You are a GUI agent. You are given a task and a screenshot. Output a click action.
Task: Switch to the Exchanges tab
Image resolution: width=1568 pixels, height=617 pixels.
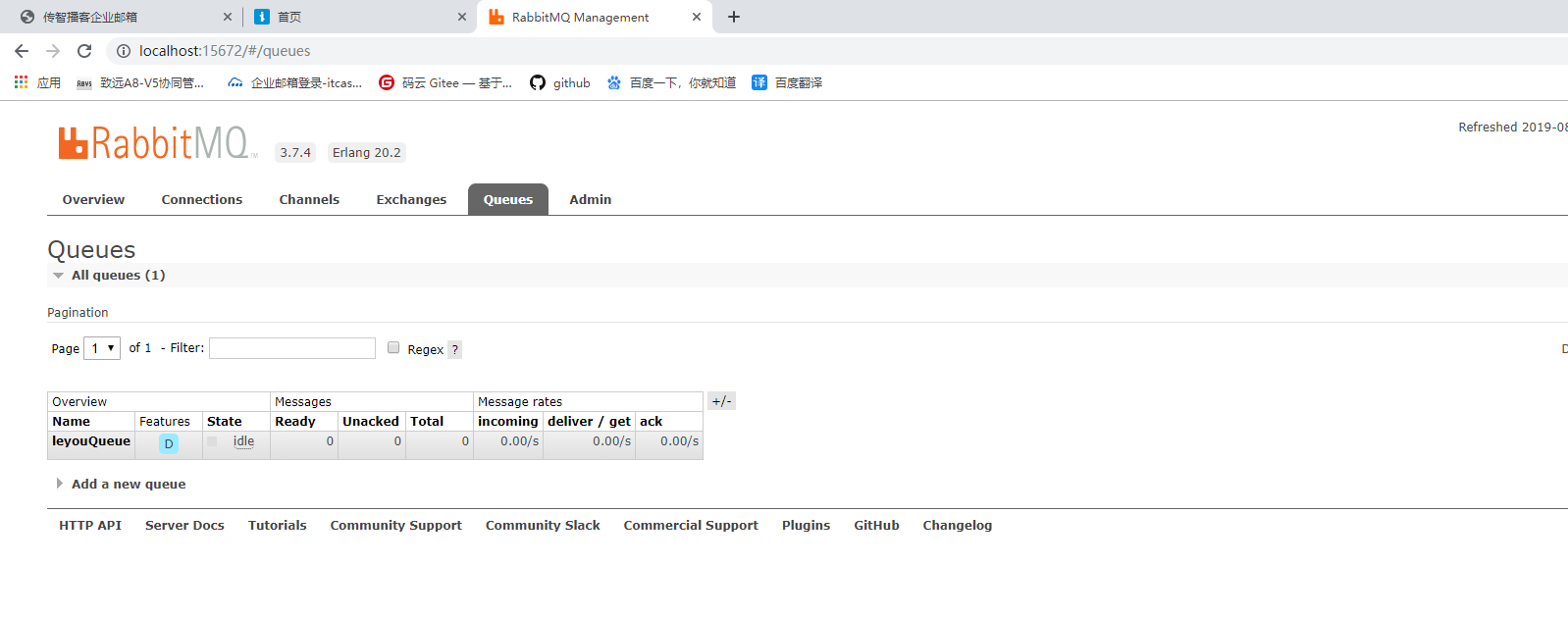click(411, 199)
